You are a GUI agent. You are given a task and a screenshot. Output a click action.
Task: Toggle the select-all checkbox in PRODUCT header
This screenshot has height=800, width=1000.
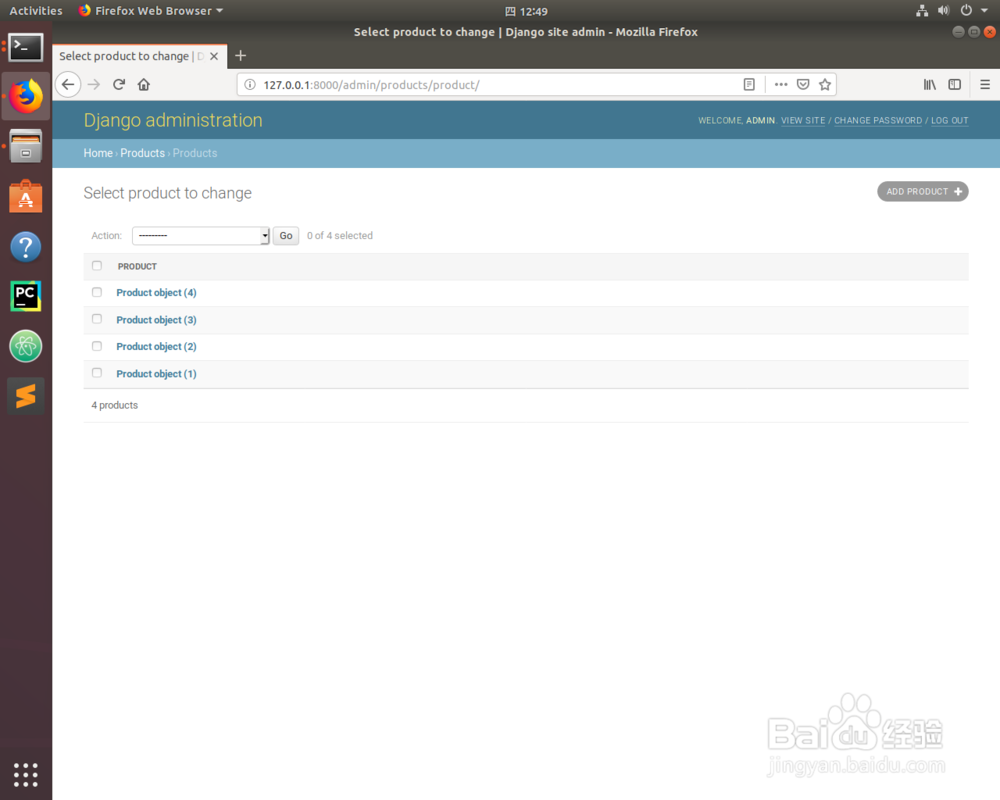point(97,265)
